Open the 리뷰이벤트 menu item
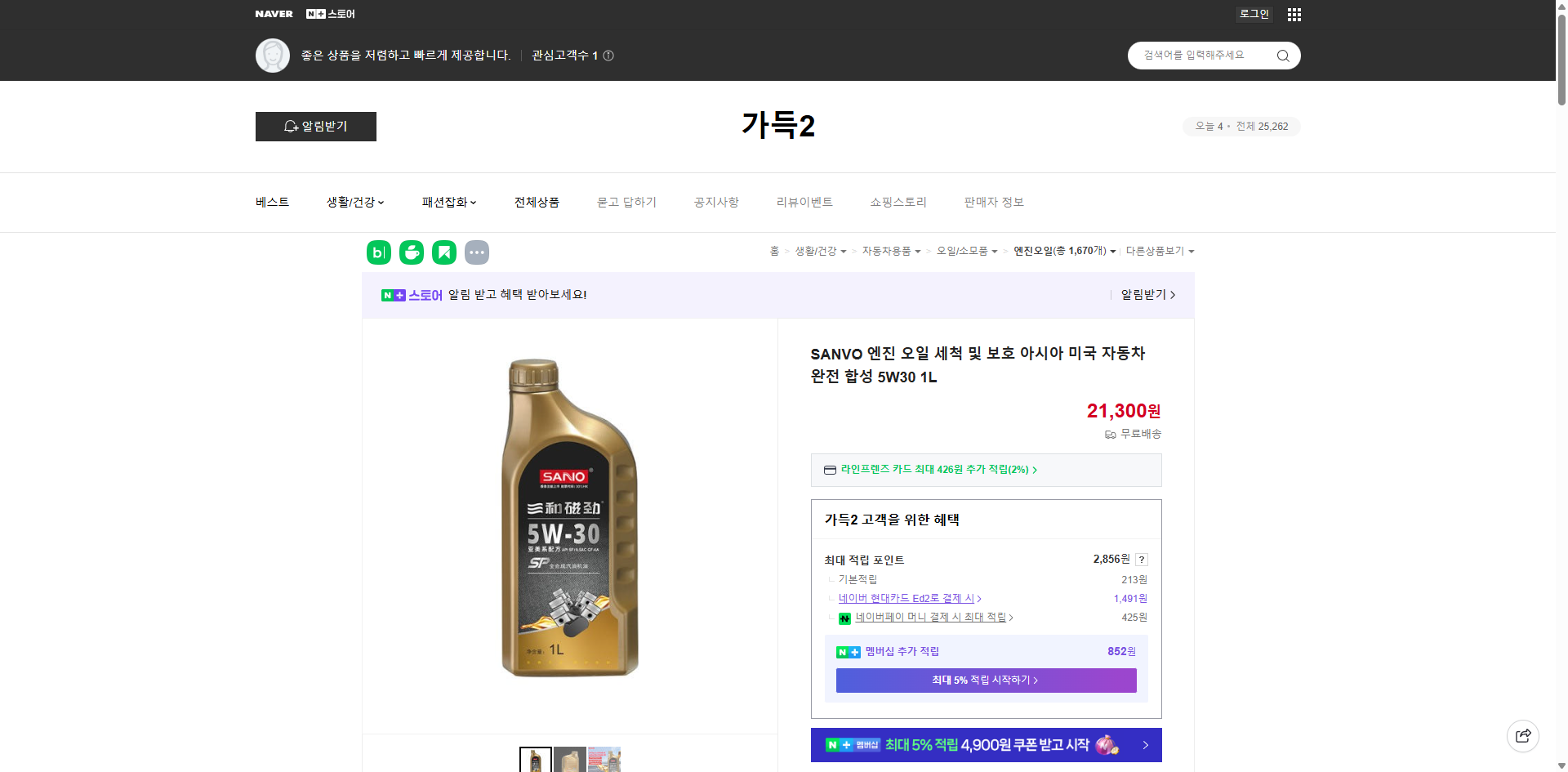Image resolution: width=1568 pixels, height=772 pixels. click(x=804, y=202)
